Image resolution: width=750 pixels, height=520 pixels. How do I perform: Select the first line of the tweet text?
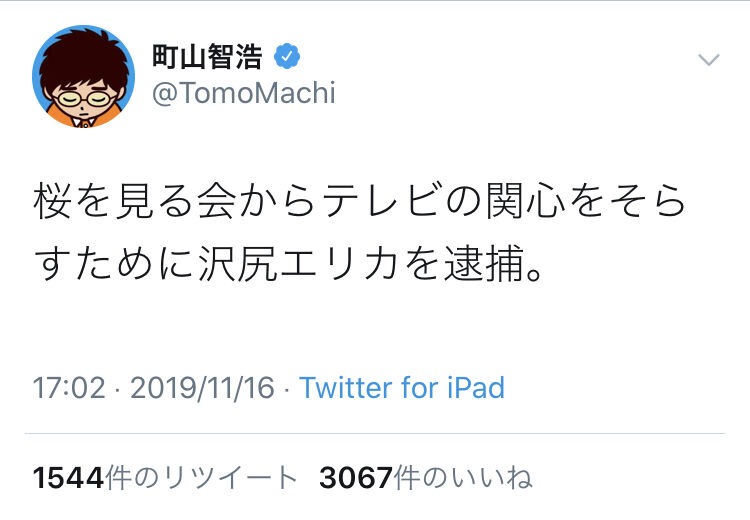coord(360,201)
